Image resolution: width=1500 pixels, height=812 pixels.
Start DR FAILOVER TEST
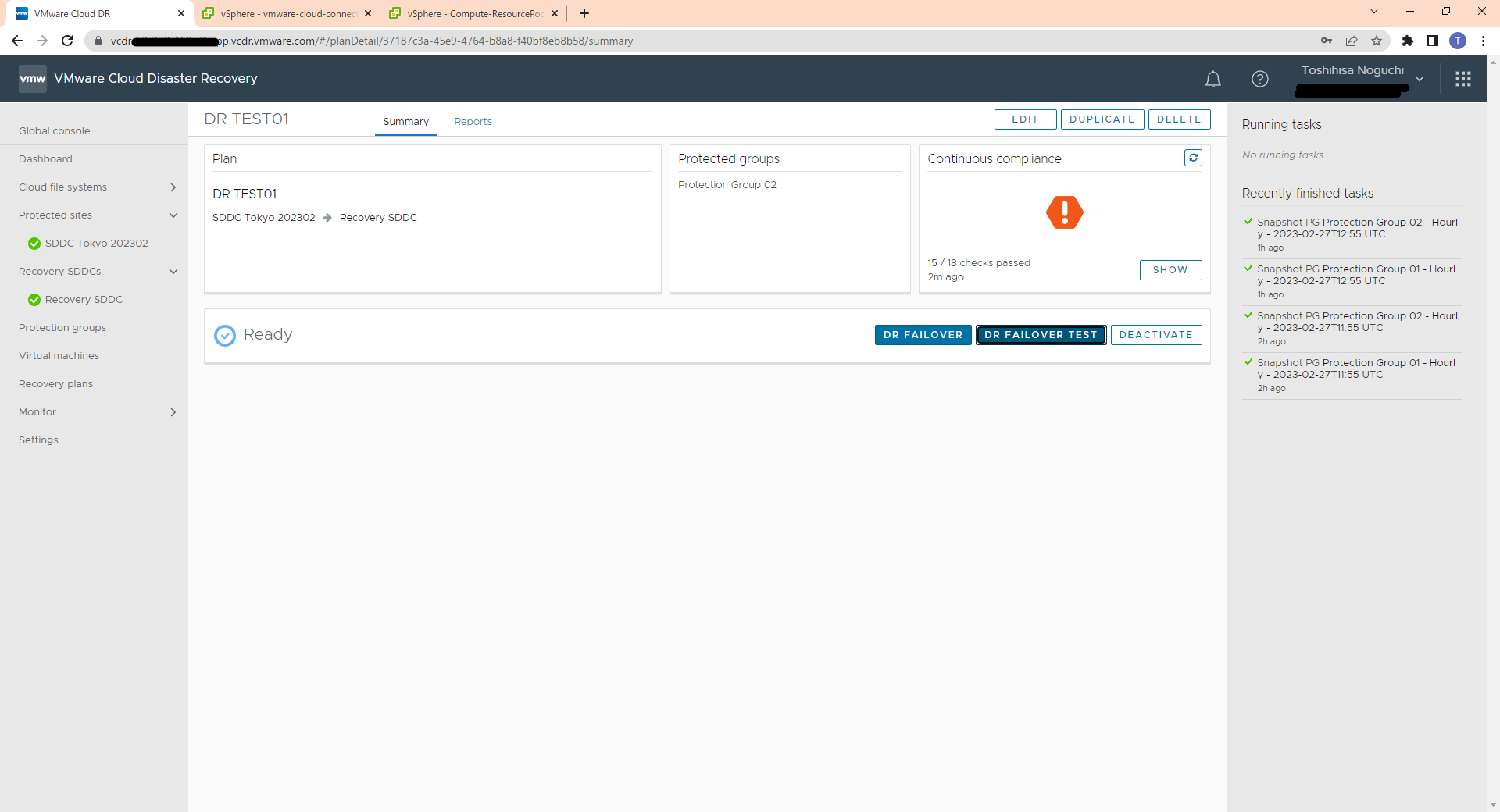point(1041,335)
